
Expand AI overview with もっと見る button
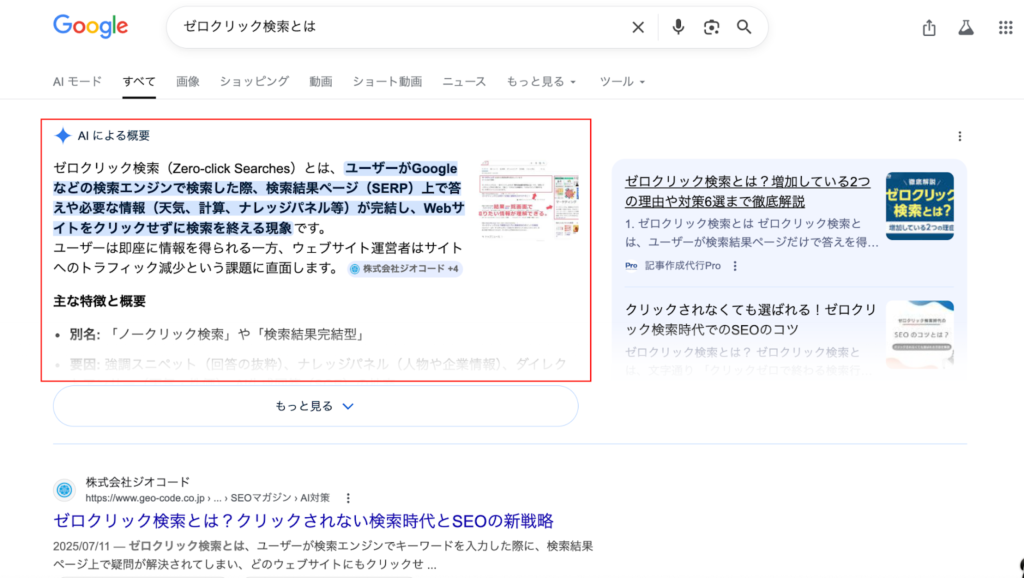pyautogui.click(x=315, y=406)
